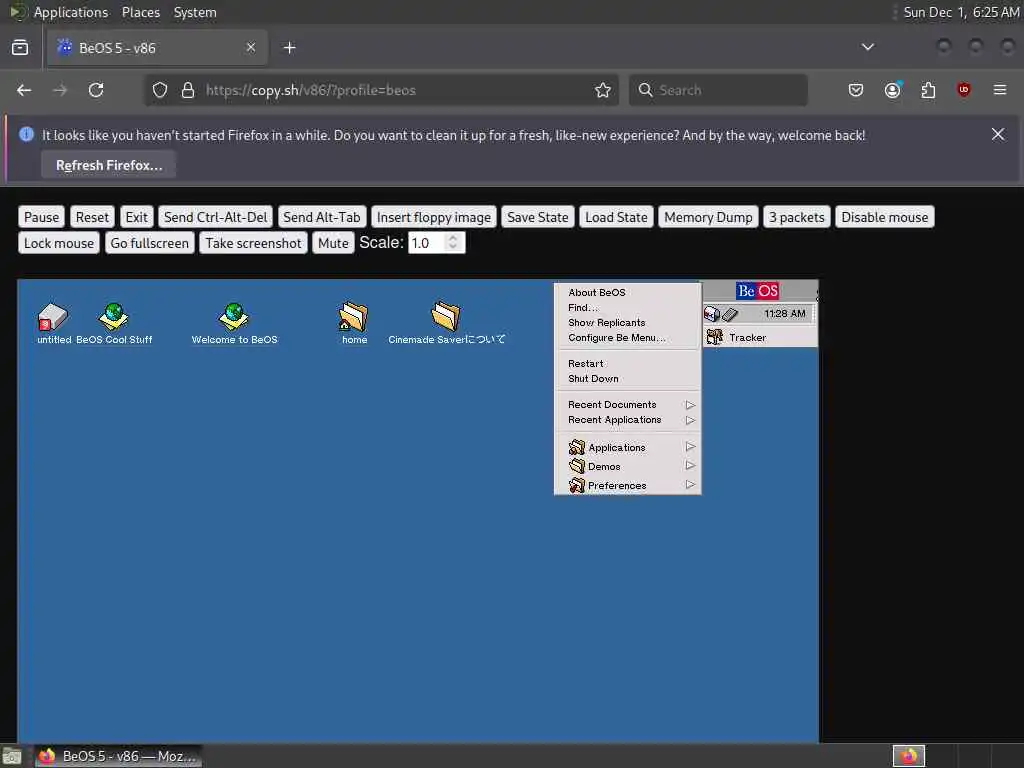Expand Recent Applications submenu arrow
The width and height of the screenshot is (1024, 768).
click(690, 420)
